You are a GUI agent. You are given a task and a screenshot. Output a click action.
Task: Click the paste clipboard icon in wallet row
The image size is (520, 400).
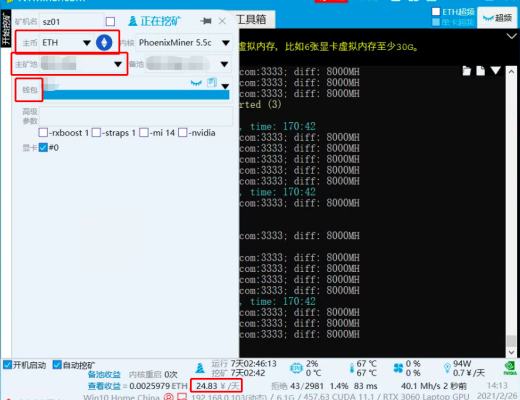pos(212,82)
